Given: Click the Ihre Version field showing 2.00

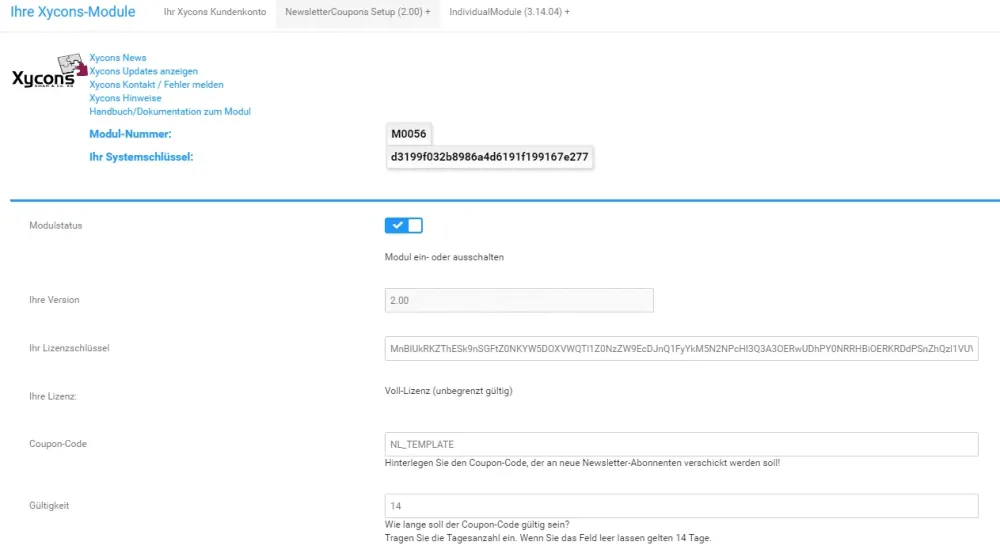Looking at the screenshot, I should [x=518, y=300].
